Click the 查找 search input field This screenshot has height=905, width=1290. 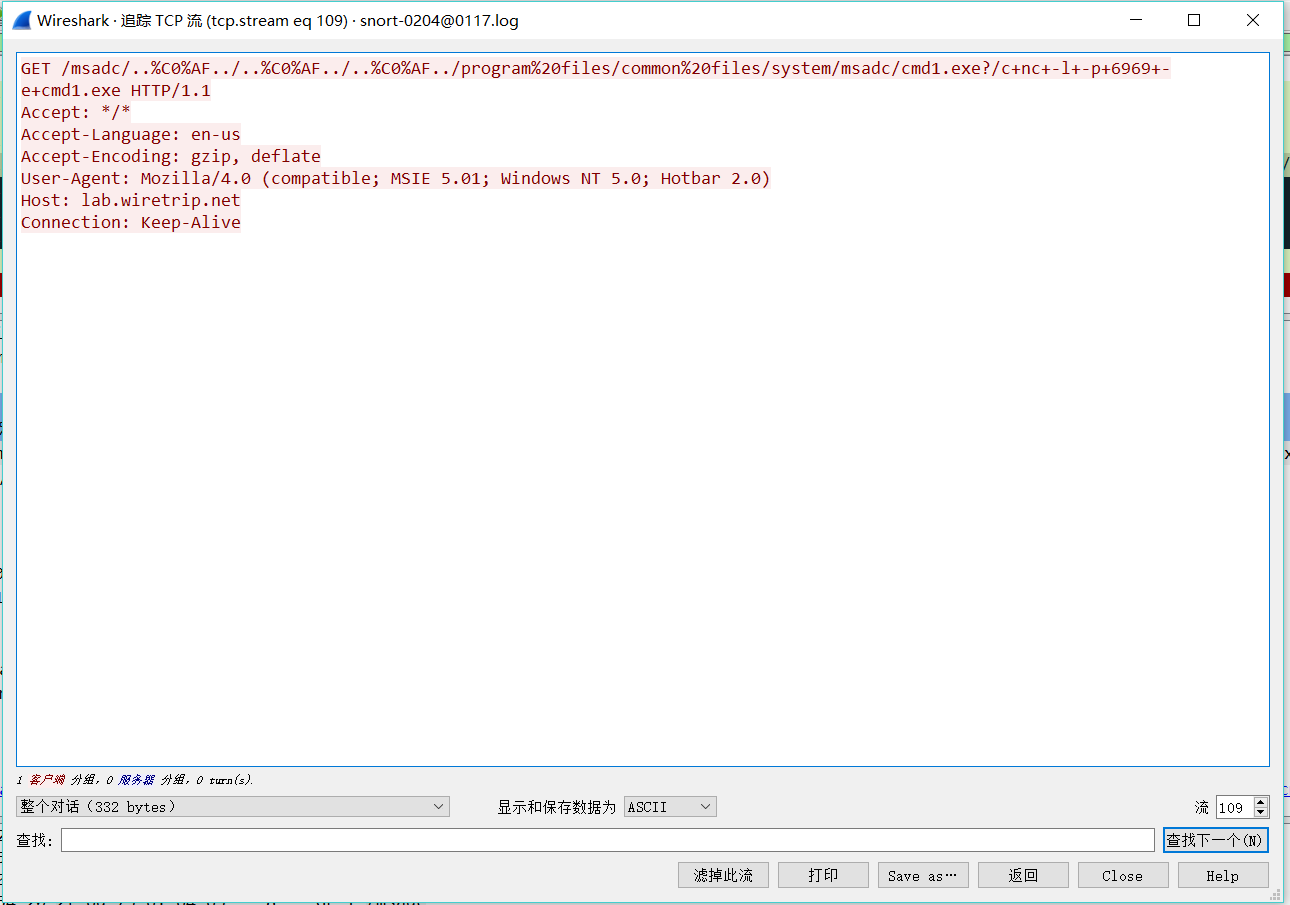pos(607,840)
